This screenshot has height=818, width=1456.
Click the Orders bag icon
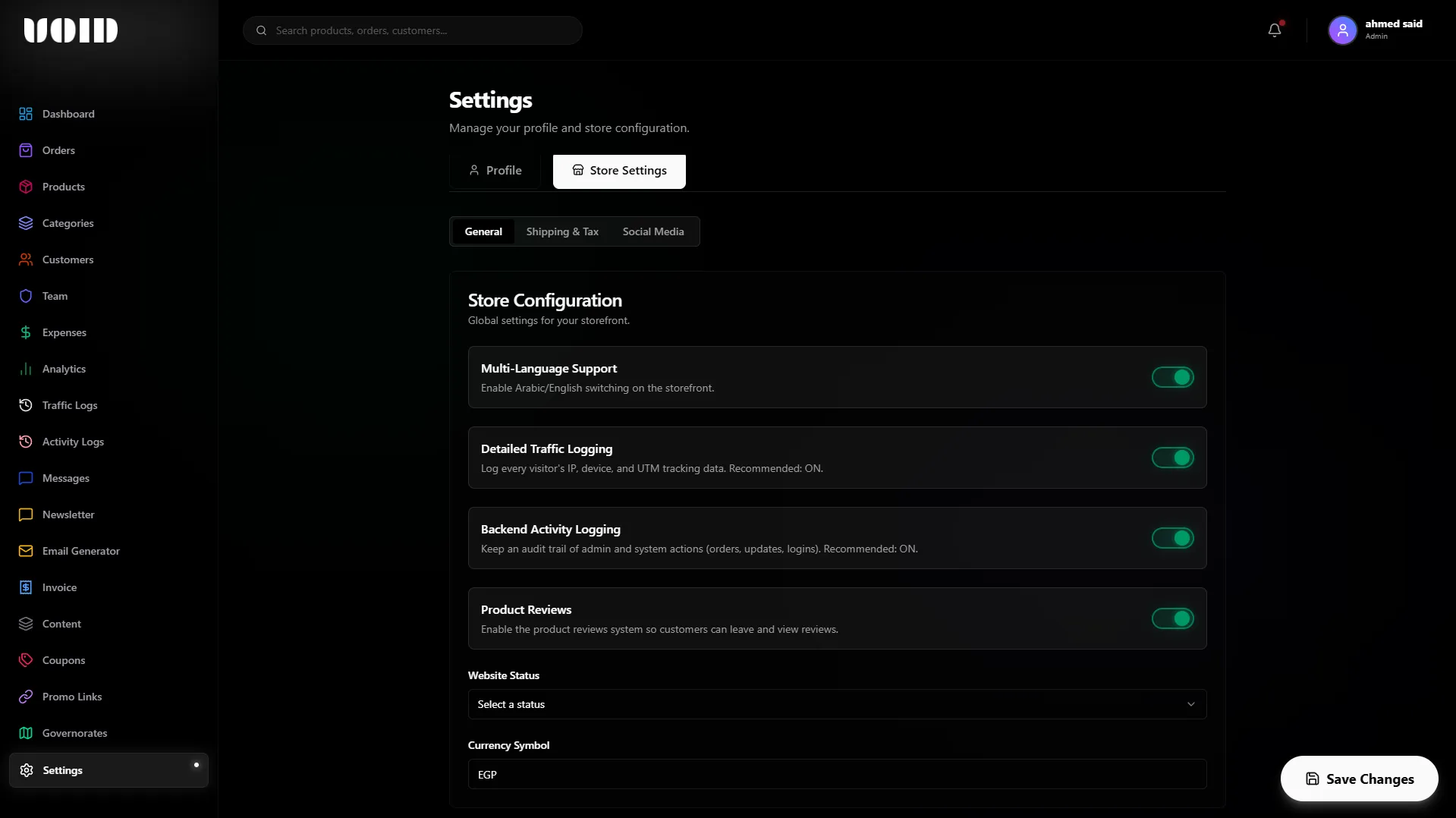coord(26,150)
